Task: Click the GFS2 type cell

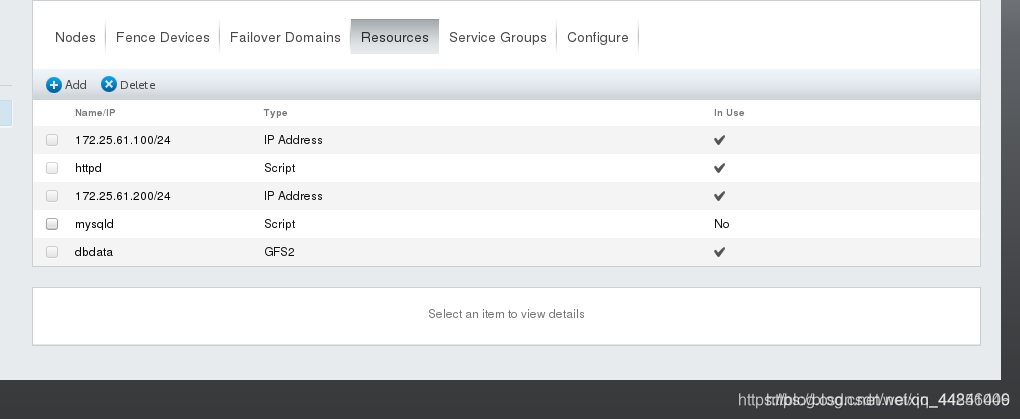Action: tap(279, 252)
